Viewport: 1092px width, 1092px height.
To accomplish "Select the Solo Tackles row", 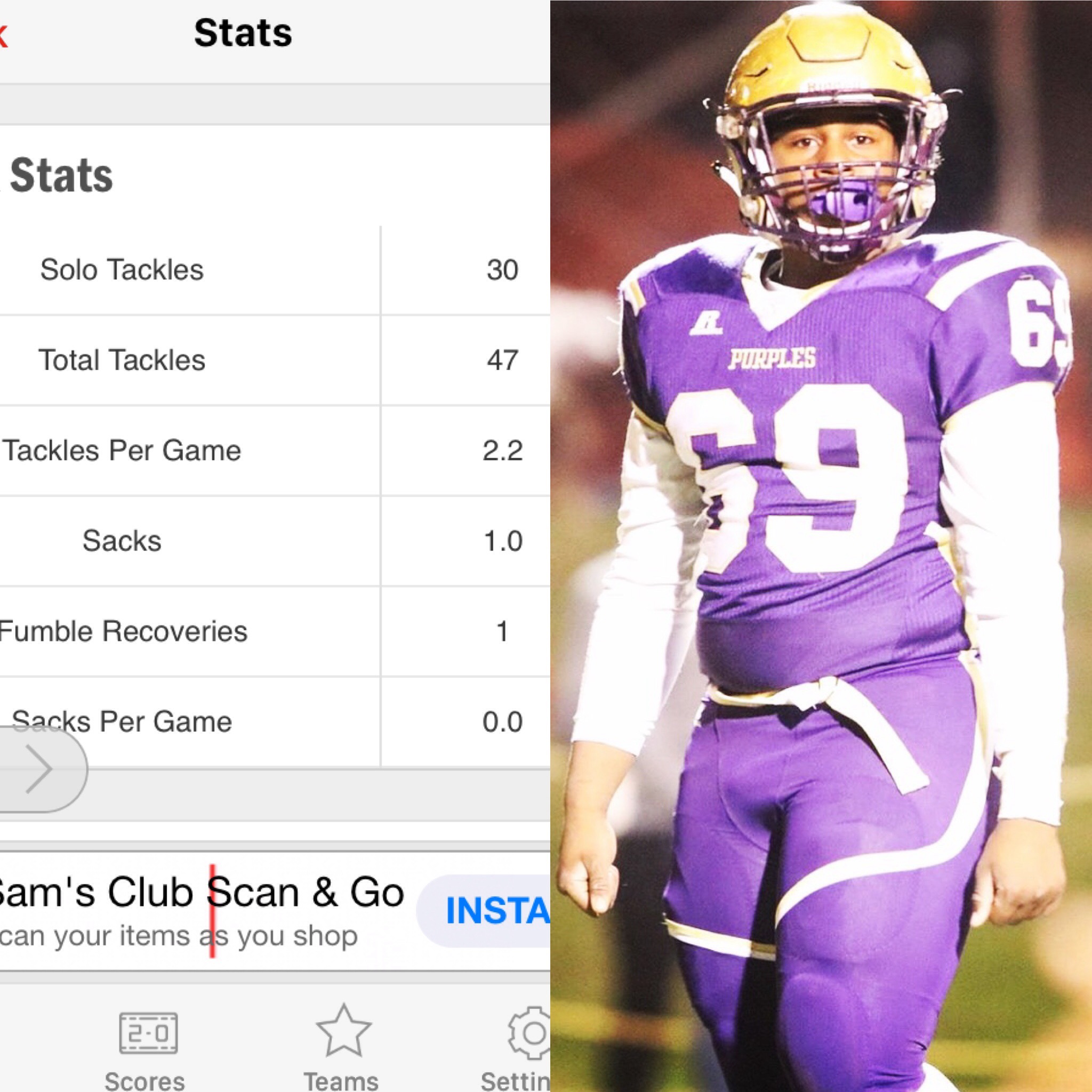I will click(275, 270).
